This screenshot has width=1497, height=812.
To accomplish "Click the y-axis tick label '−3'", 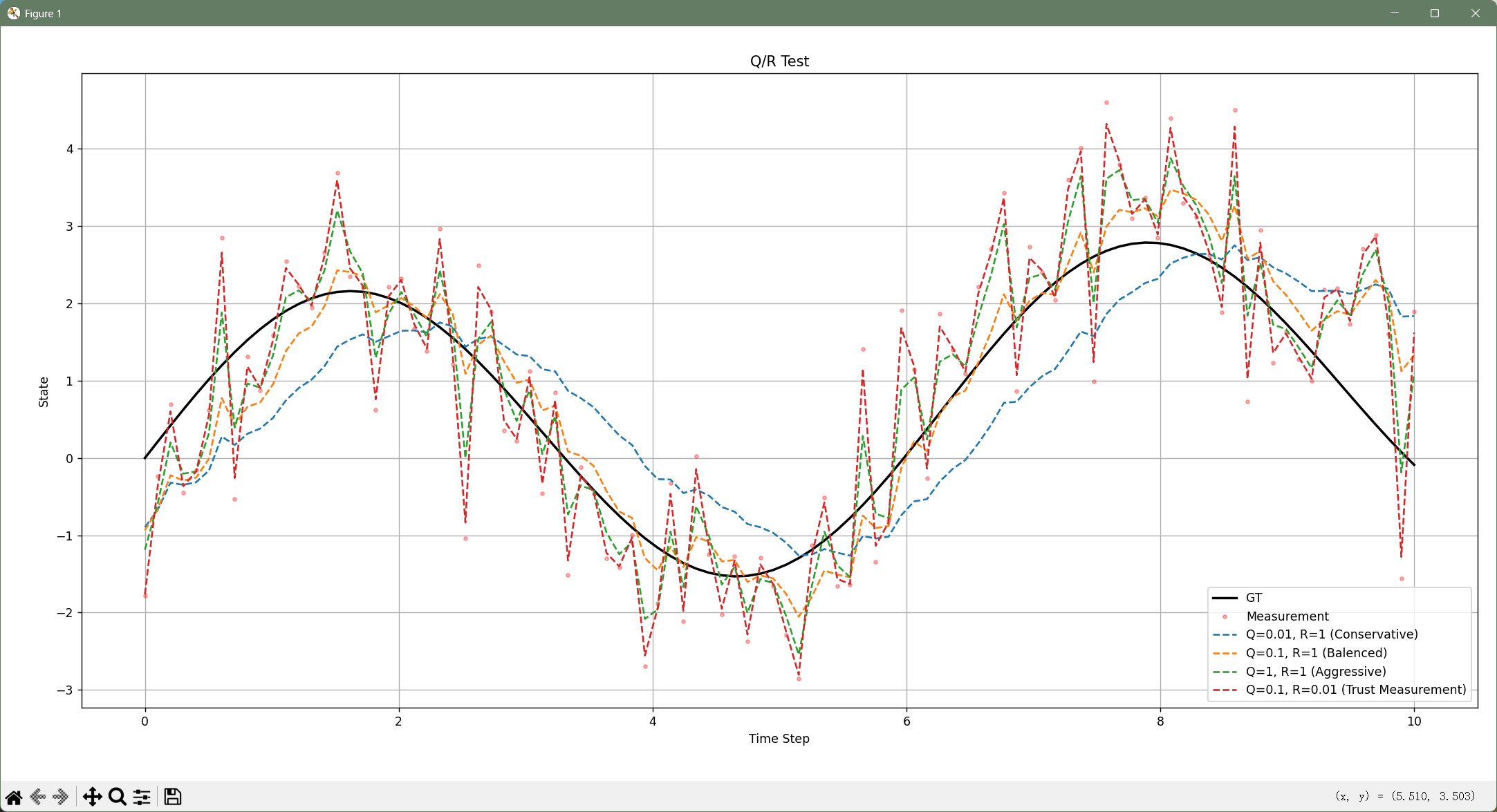I will [x=64, y=690].
